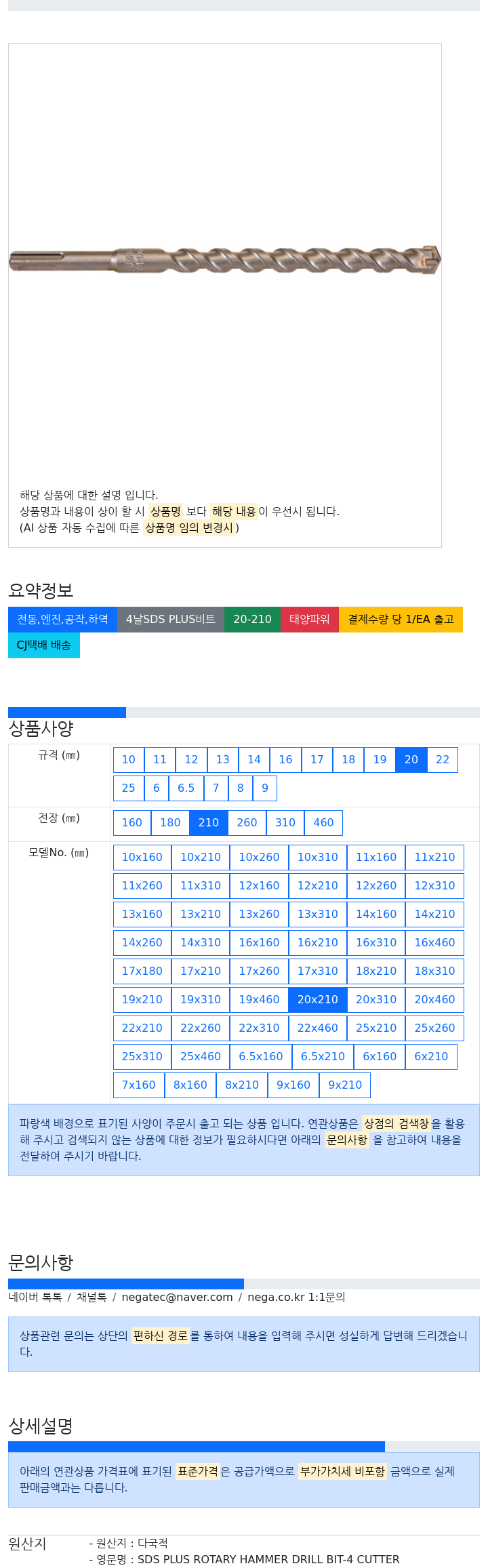Select the 전동,엔진,공작,하역 category badge
This screenshot has height=1568, width=488.
click(x=62, y=620)
